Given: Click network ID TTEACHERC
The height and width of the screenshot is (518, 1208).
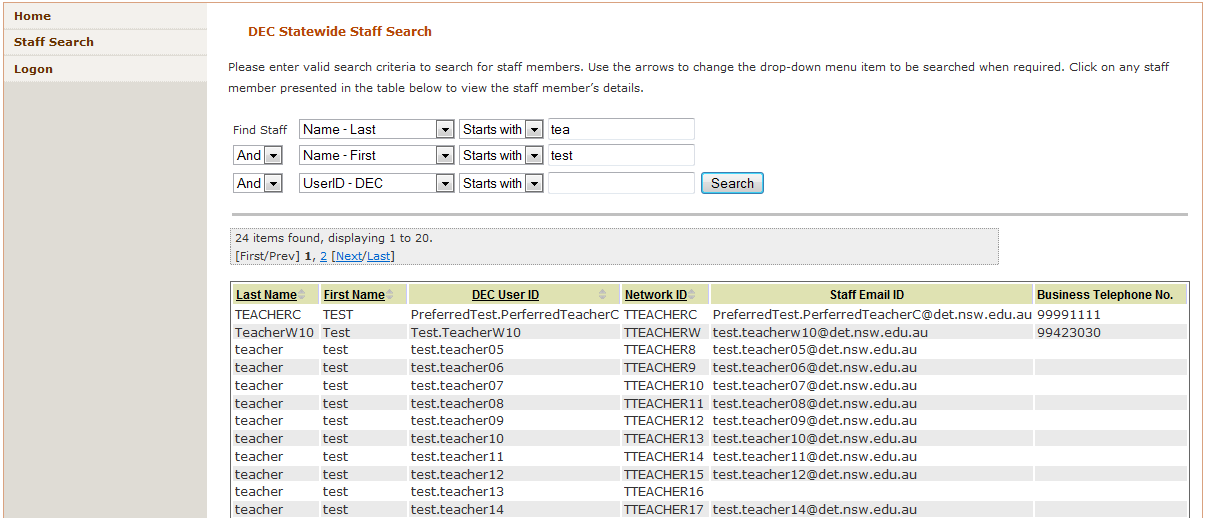Looking at the screenshot, I should tap(660, 314).
